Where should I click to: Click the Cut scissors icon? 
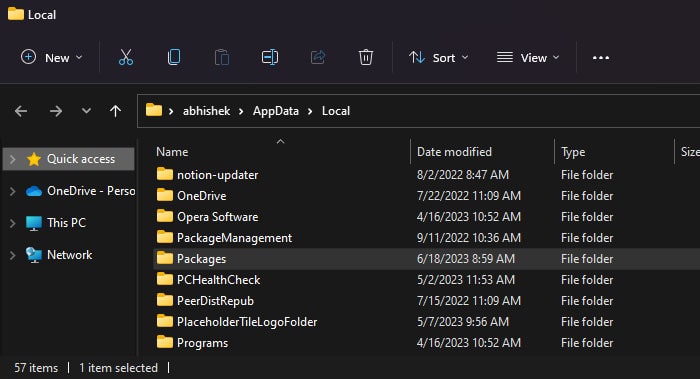click(x=126, y=58)
